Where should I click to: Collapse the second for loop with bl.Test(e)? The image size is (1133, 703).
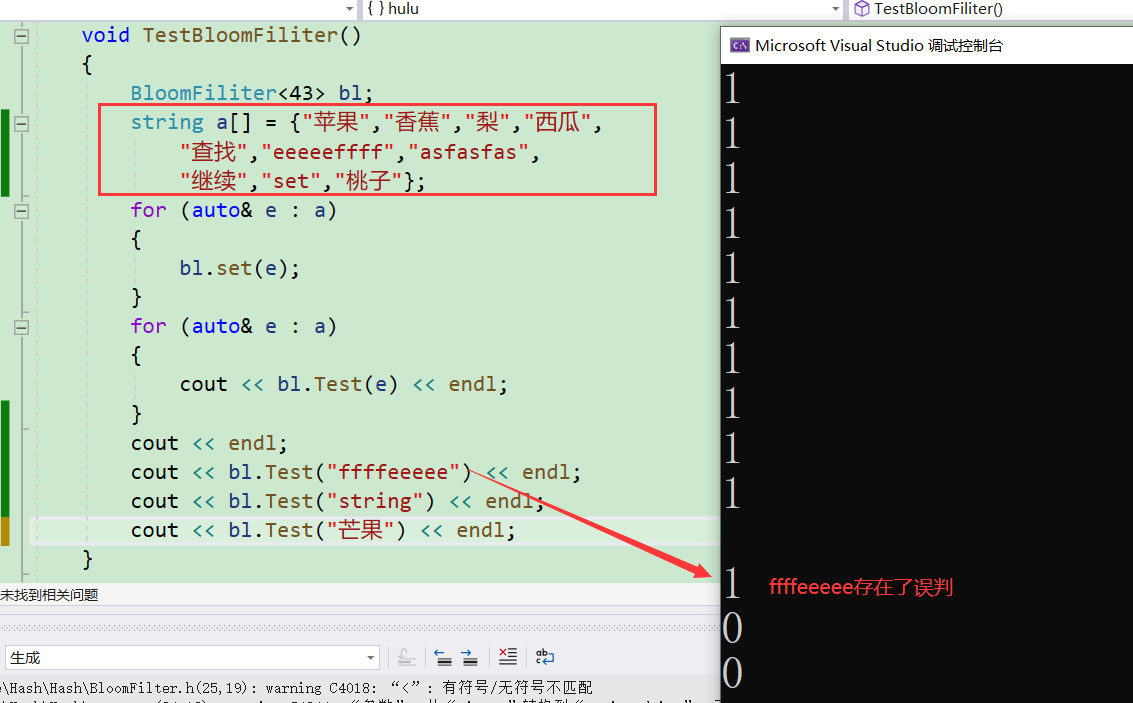22,327
